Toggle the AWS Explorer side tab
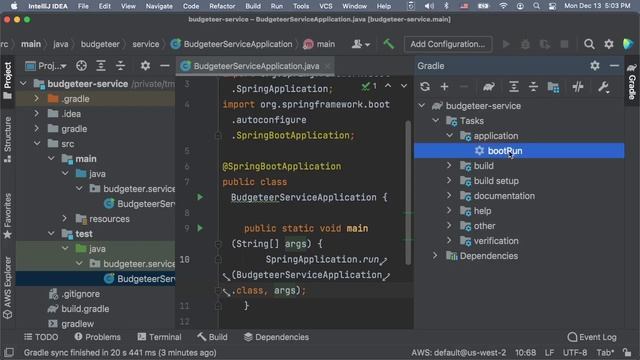Screen dimensions: 640x360 [x=7, y=287]
